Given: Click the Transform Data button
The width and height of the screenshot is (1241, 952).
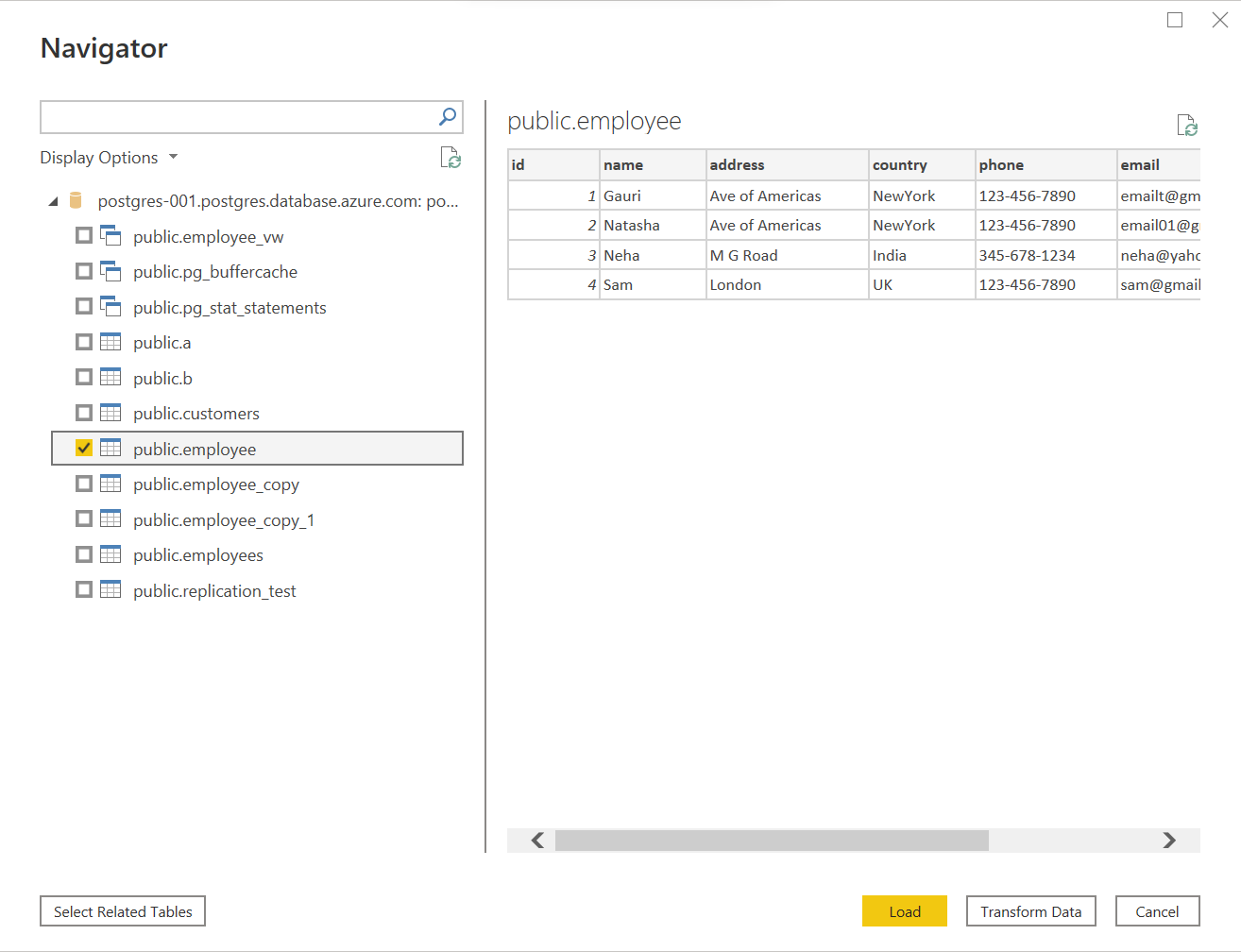Looking at the screenshot, I should click(x=1030, y=911).
